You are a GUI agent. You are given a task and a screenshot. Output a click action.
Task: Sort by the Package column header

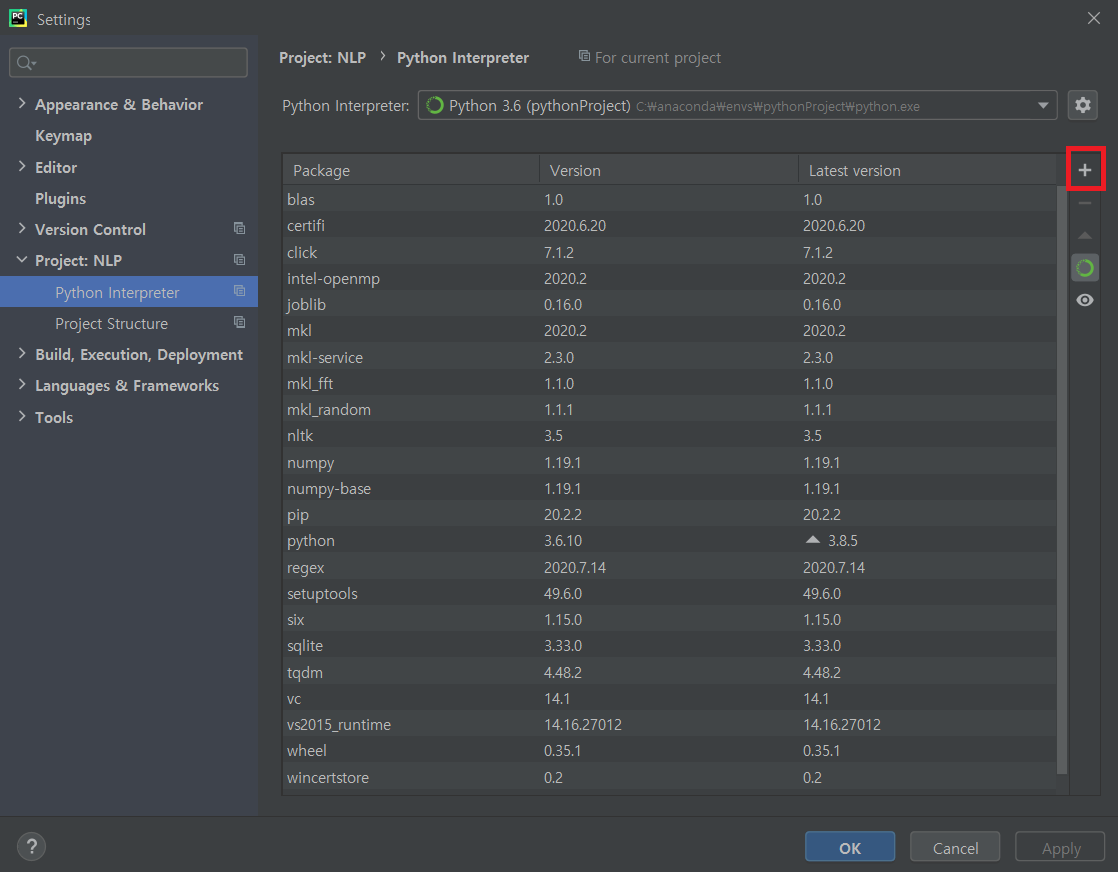tap(411, 170)
